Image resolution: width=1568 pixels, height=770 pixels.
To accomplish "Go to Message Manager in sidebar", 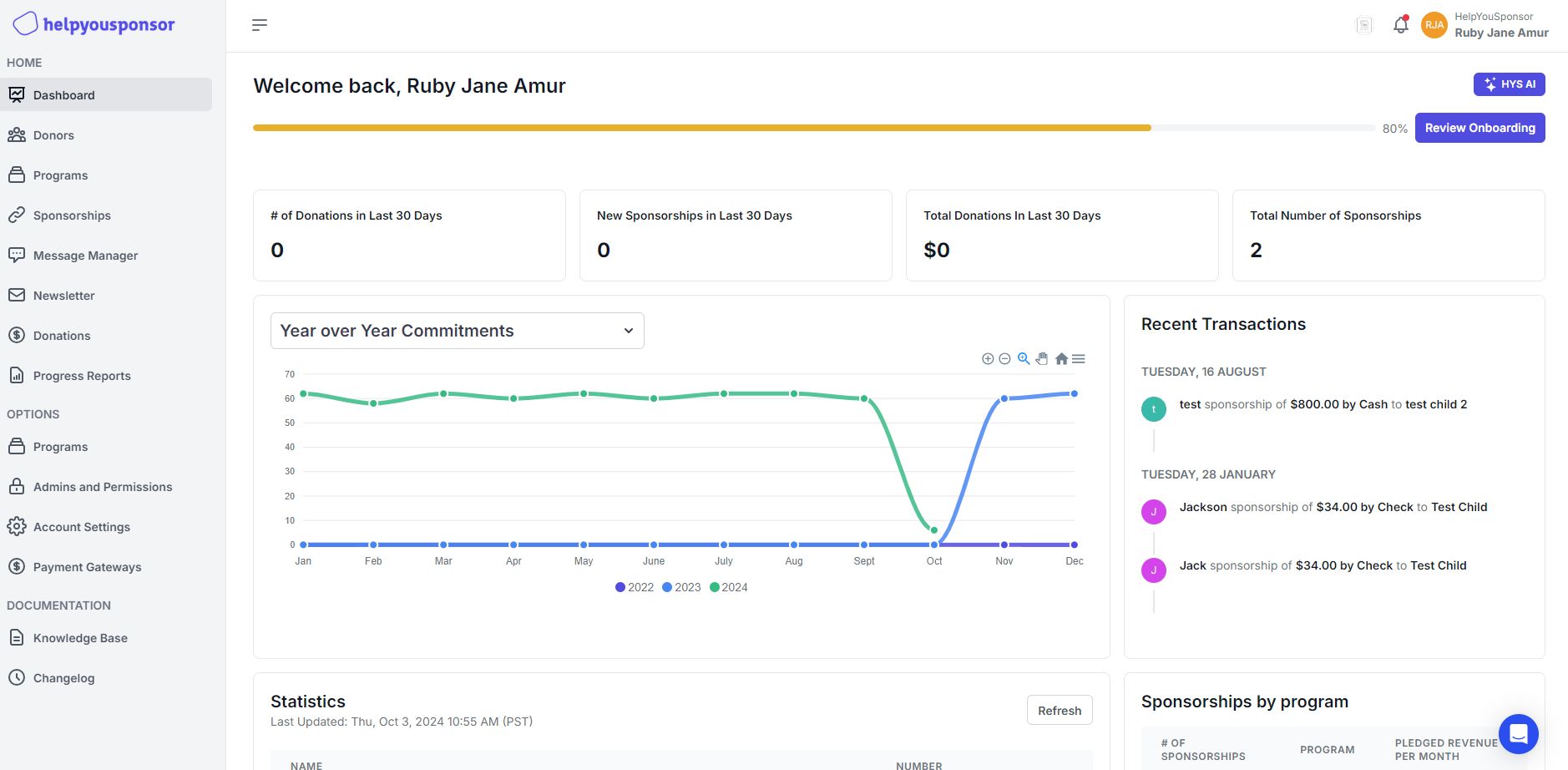I will point(85,256).
